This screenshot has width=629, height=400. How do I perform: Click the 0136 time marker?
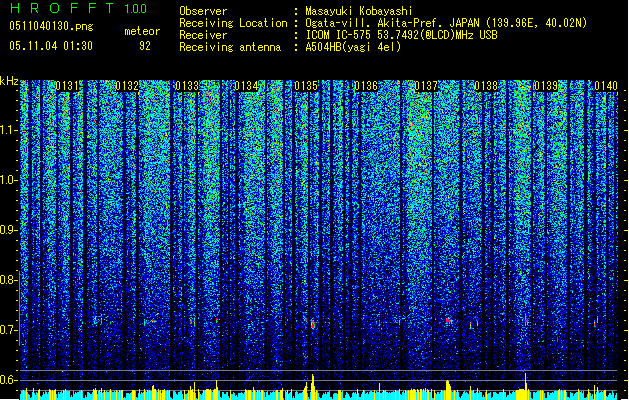[x=366, y=86]
